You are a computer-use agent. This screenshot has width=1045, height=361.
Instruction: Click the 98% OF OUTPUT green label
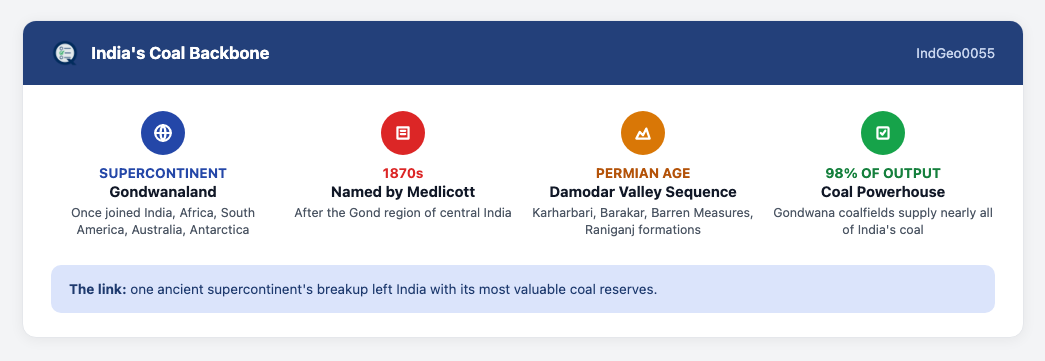point(882,173)
